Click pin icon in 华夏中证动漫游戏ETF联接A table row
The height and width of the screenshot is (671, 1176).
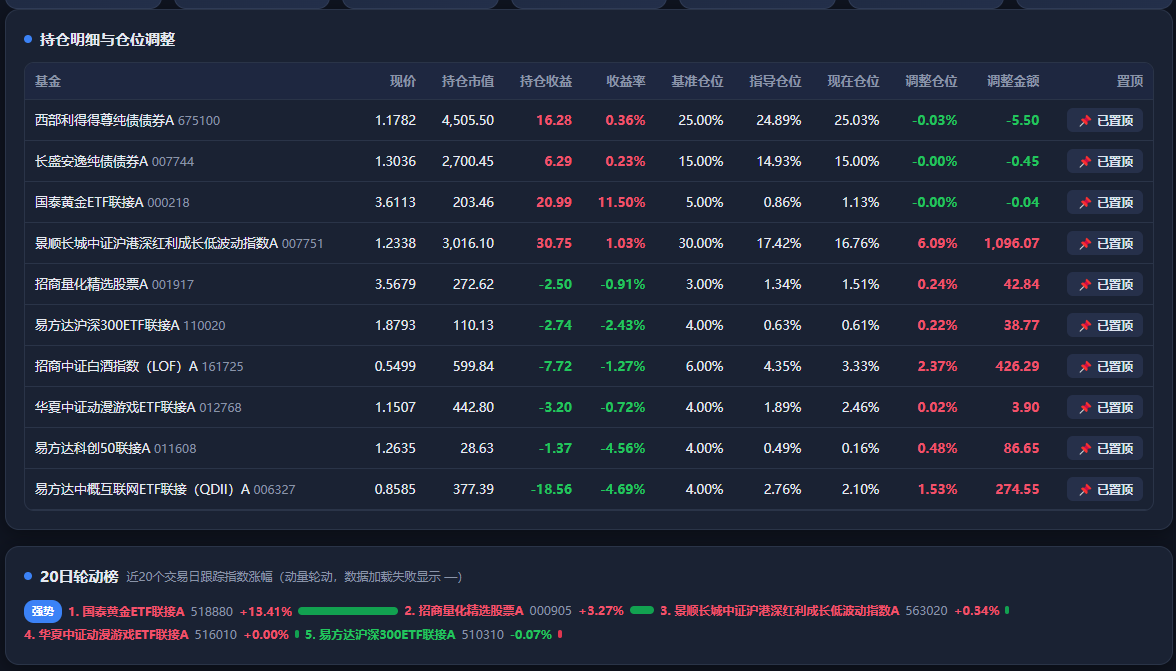(x=1084, y=408)
